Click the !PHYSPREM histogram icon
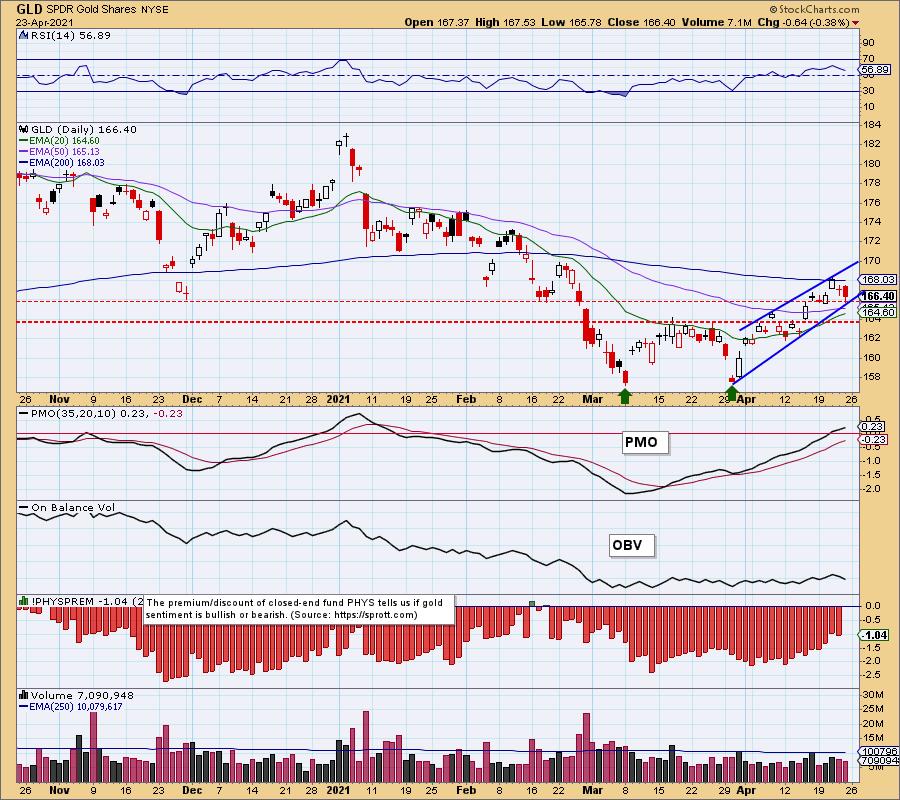This screenshot has width=900, height=800. tap(24, 601)
